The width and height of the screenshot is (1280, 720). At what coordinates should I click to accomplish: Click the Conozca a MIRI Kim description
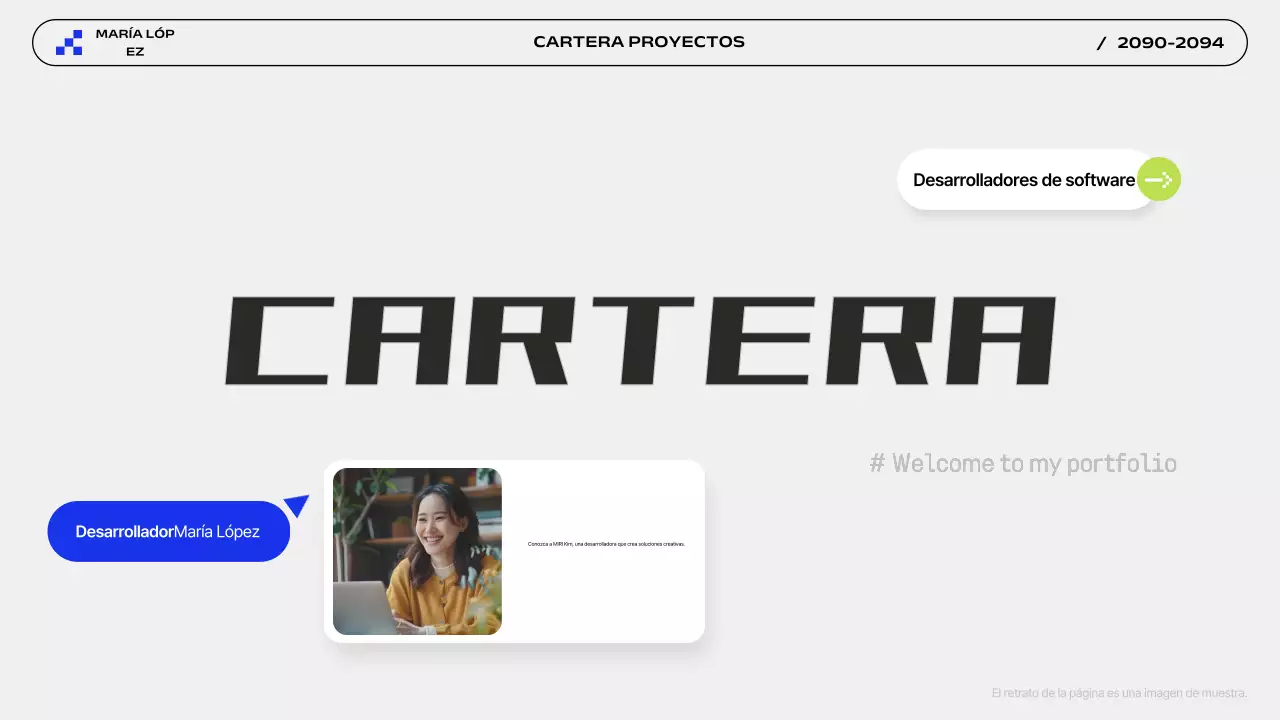tap(606, 544)
